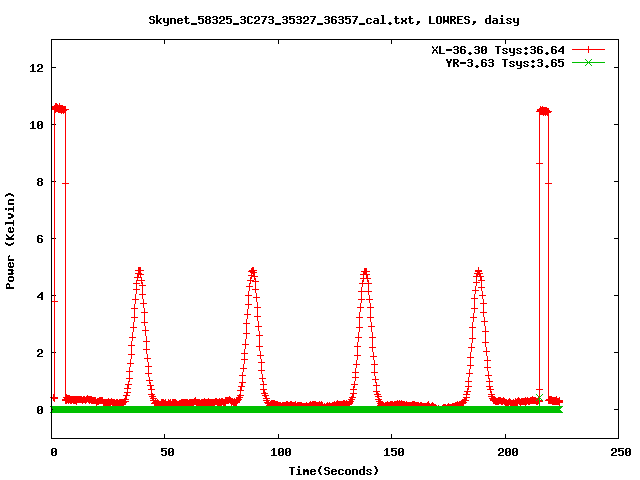Screen dimensions: 640x480
Task: Click the green YR legend line sample
Action: click(x=588, y=62)
